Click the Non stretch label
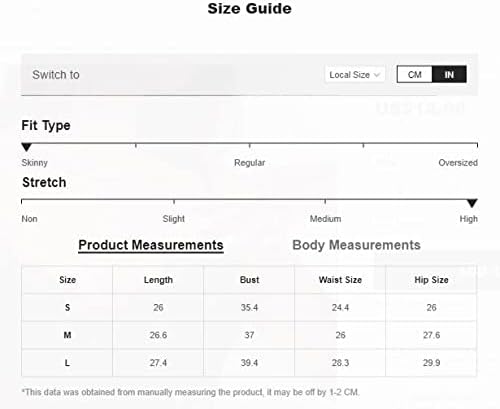 click(x=29, y=219)
